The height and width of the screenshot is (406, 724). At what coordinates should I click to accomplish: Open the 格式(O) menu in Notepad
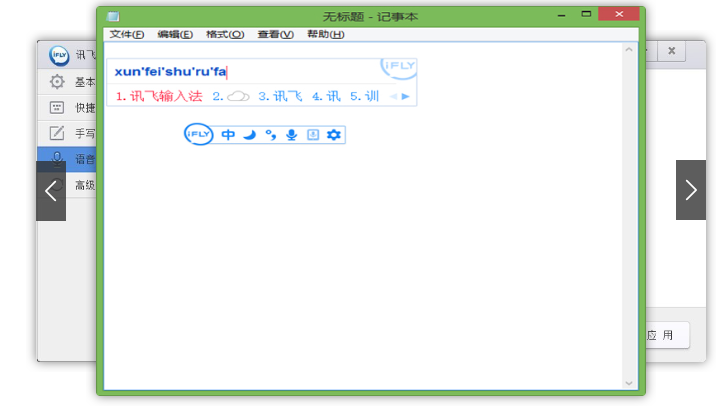coord(225,34)
